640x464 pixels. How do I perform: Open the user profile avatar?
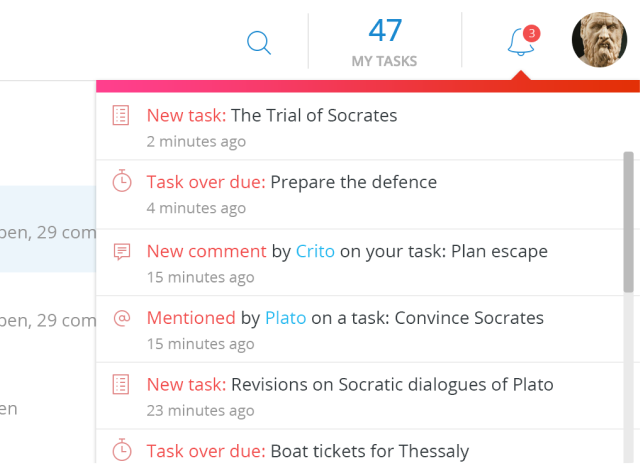tap(599, 40)
